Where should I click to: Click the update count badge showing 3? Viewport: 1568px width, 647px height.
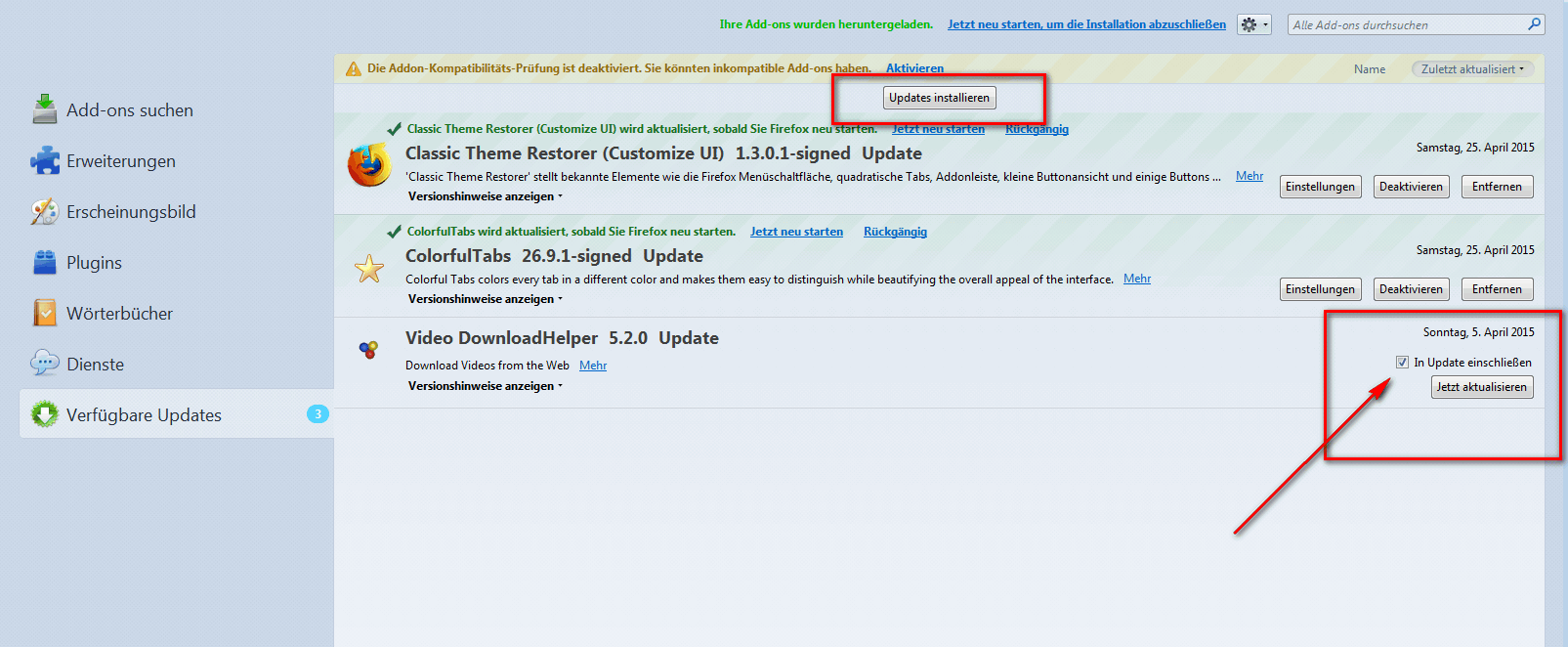(318, 414)
